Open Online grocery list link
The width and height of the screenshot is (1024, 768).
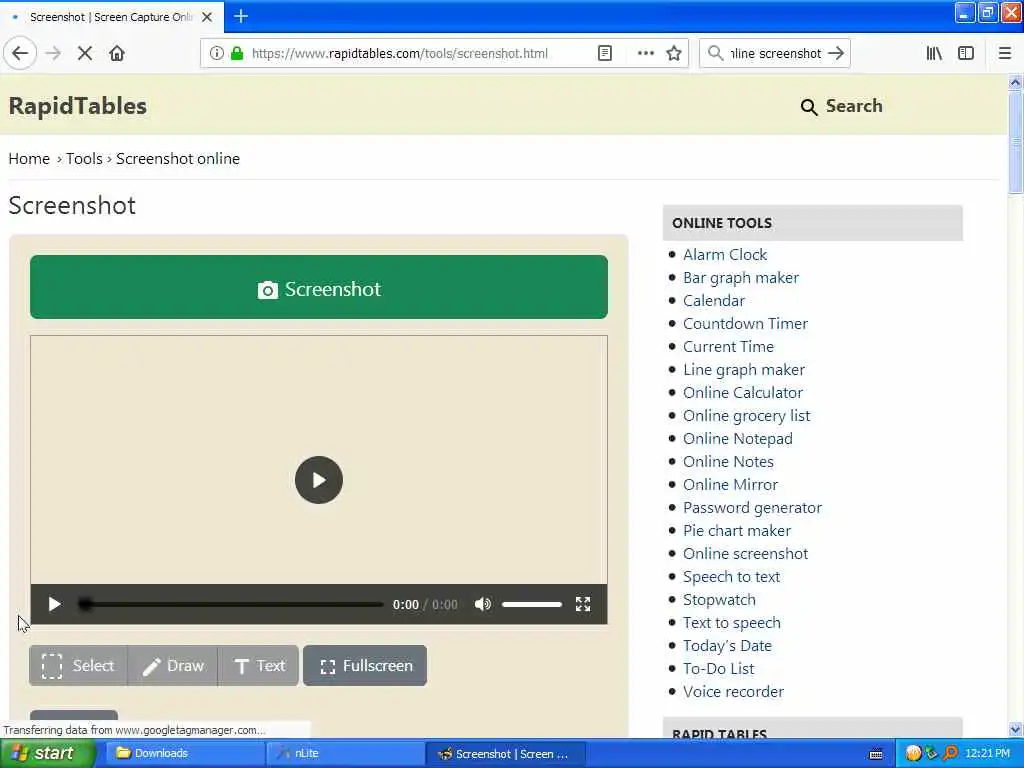[746, 415]
